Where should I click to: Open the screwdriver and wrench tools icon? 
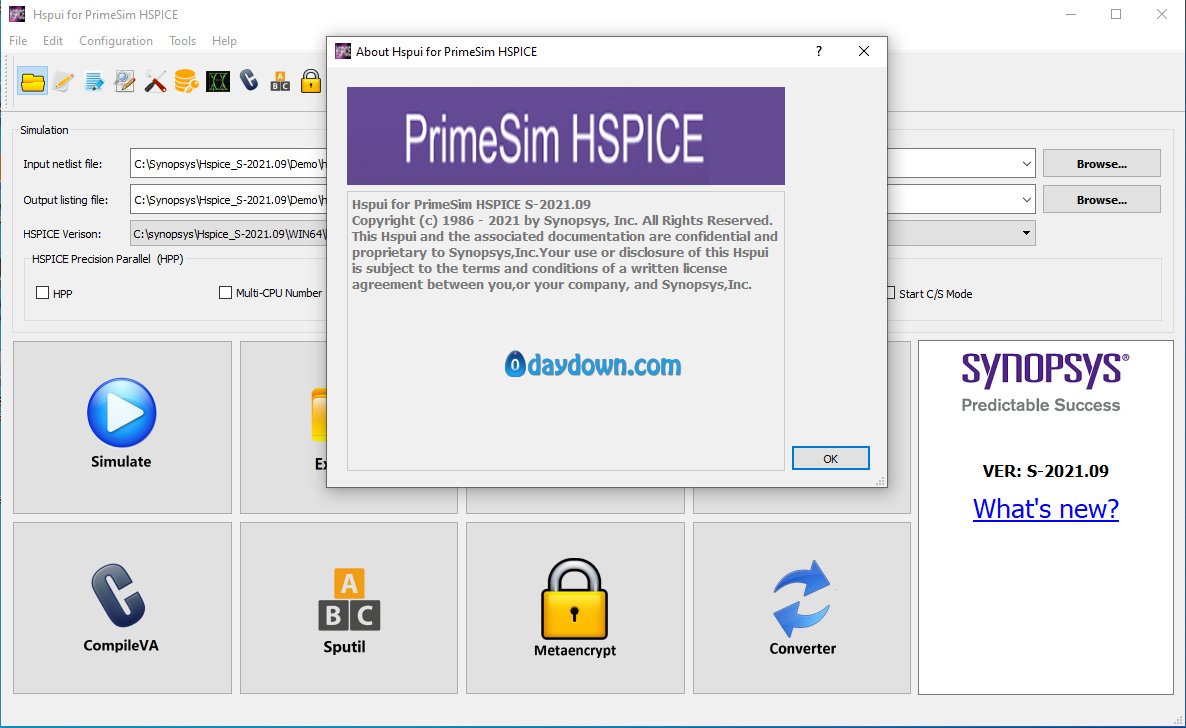pos(156,81)
